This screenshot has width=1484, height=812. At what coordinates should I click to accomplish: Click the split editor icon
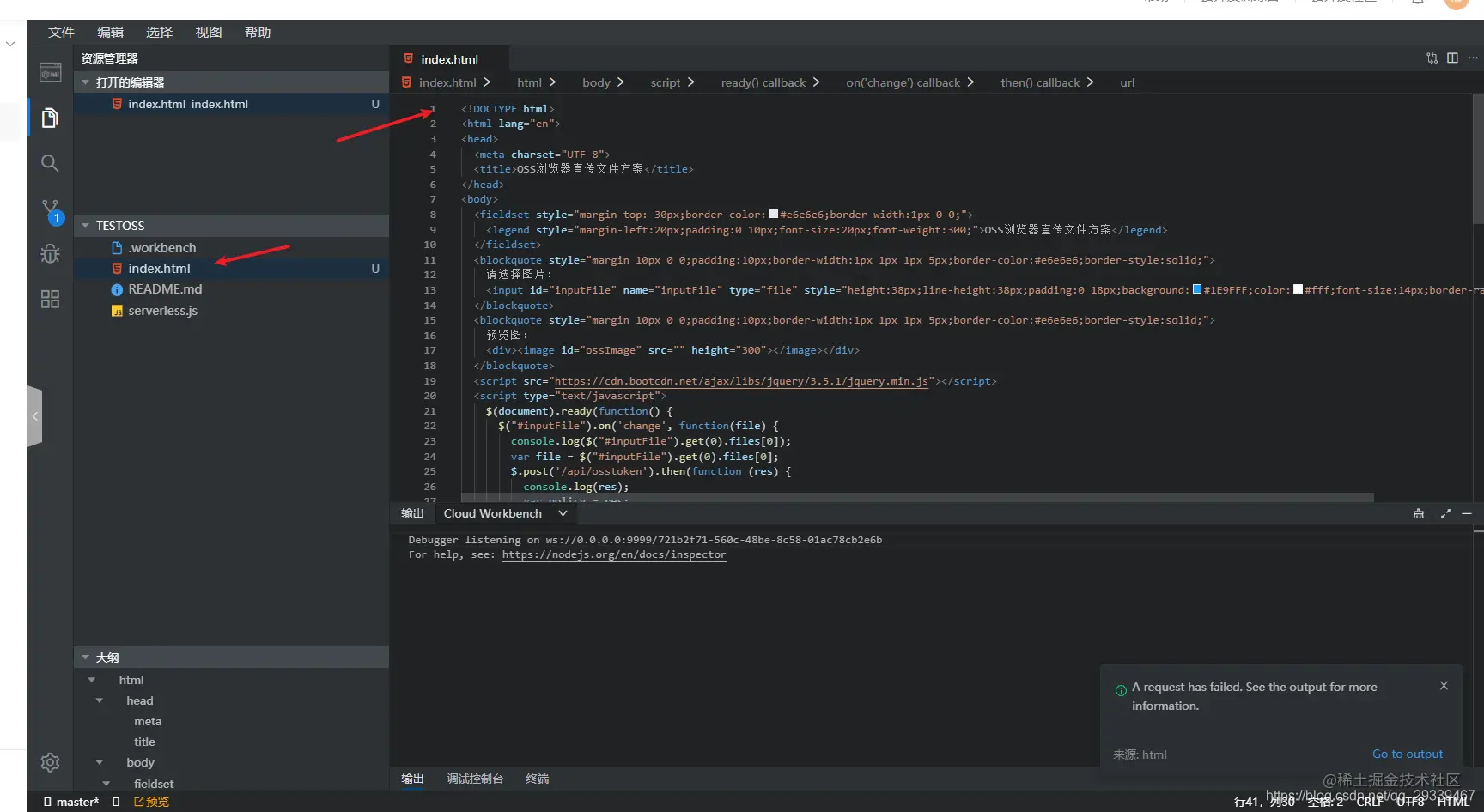1452,58
